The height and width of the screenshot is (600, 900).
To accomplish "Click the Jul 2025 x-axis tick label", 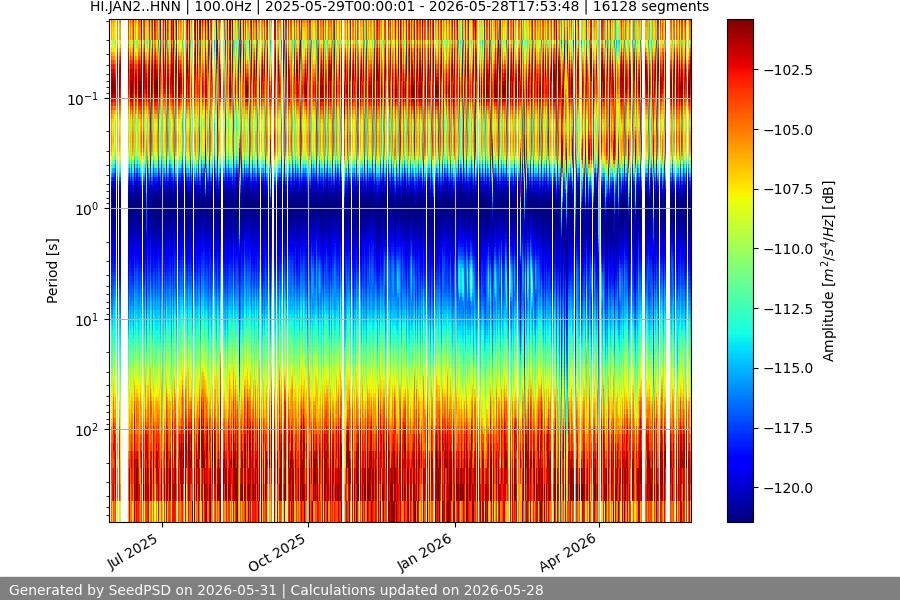I will (x=134, y=552).
